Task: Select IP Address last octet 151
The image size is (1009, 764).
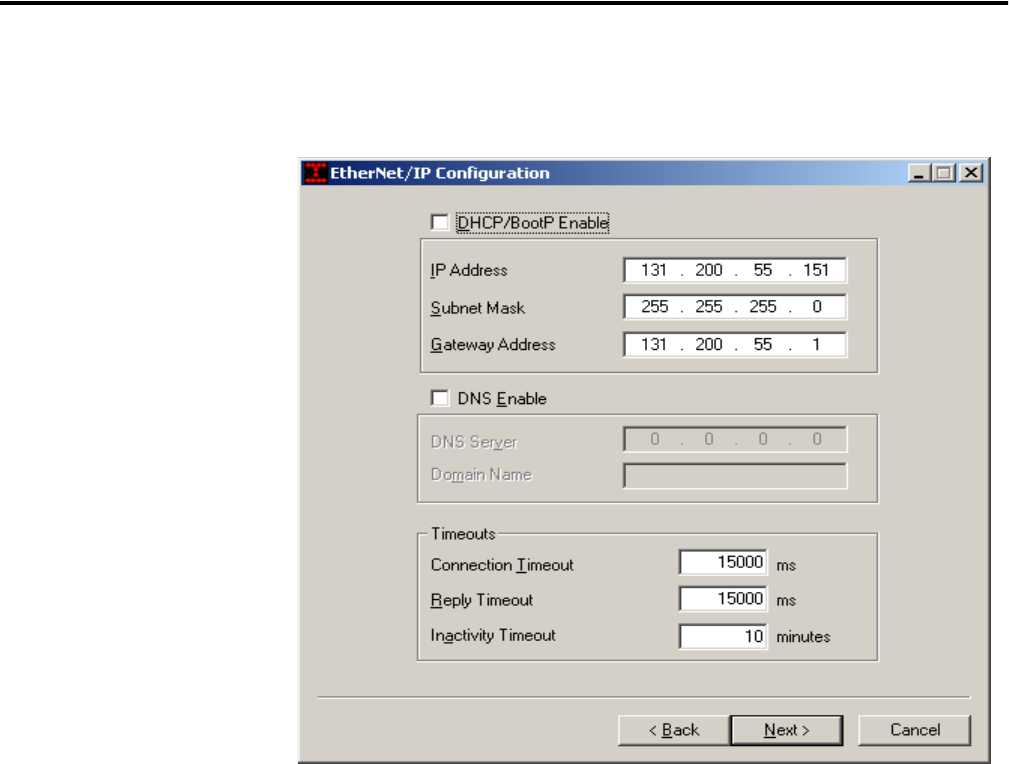Action: tap(816, 270)
